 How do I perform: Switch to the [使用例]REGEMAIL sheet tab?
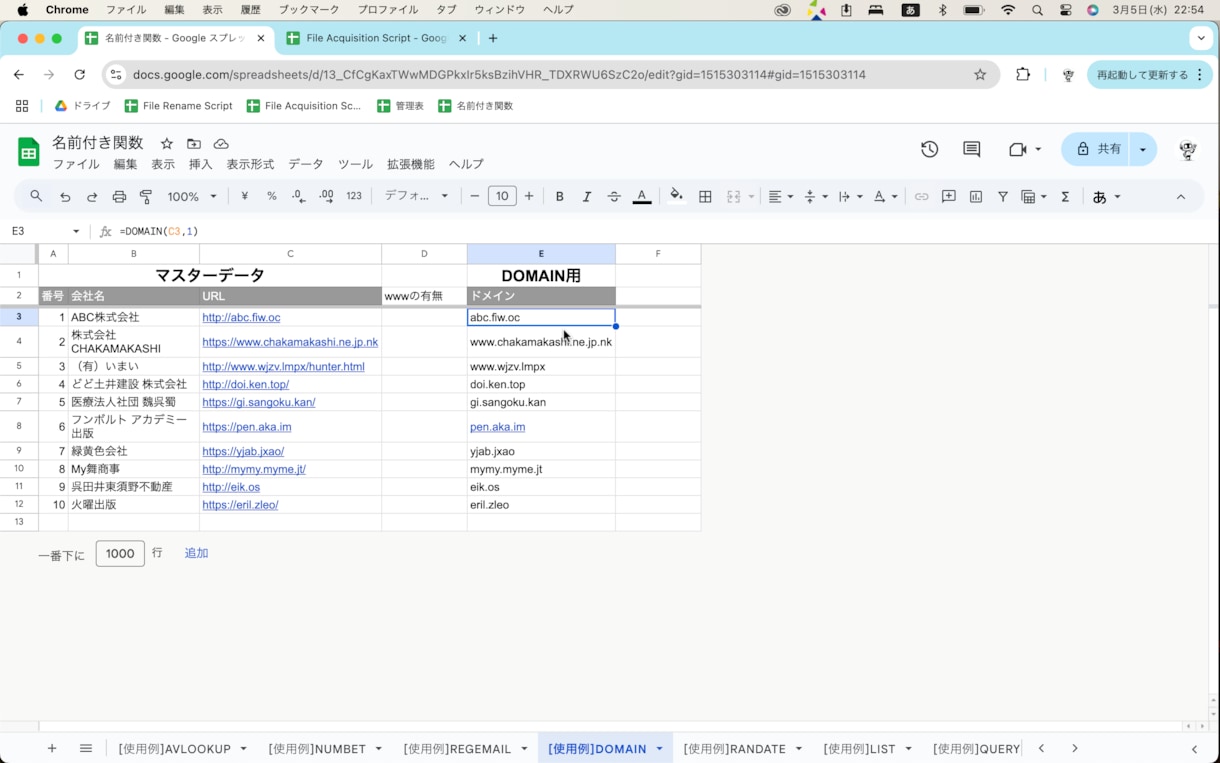click(457, 749)
